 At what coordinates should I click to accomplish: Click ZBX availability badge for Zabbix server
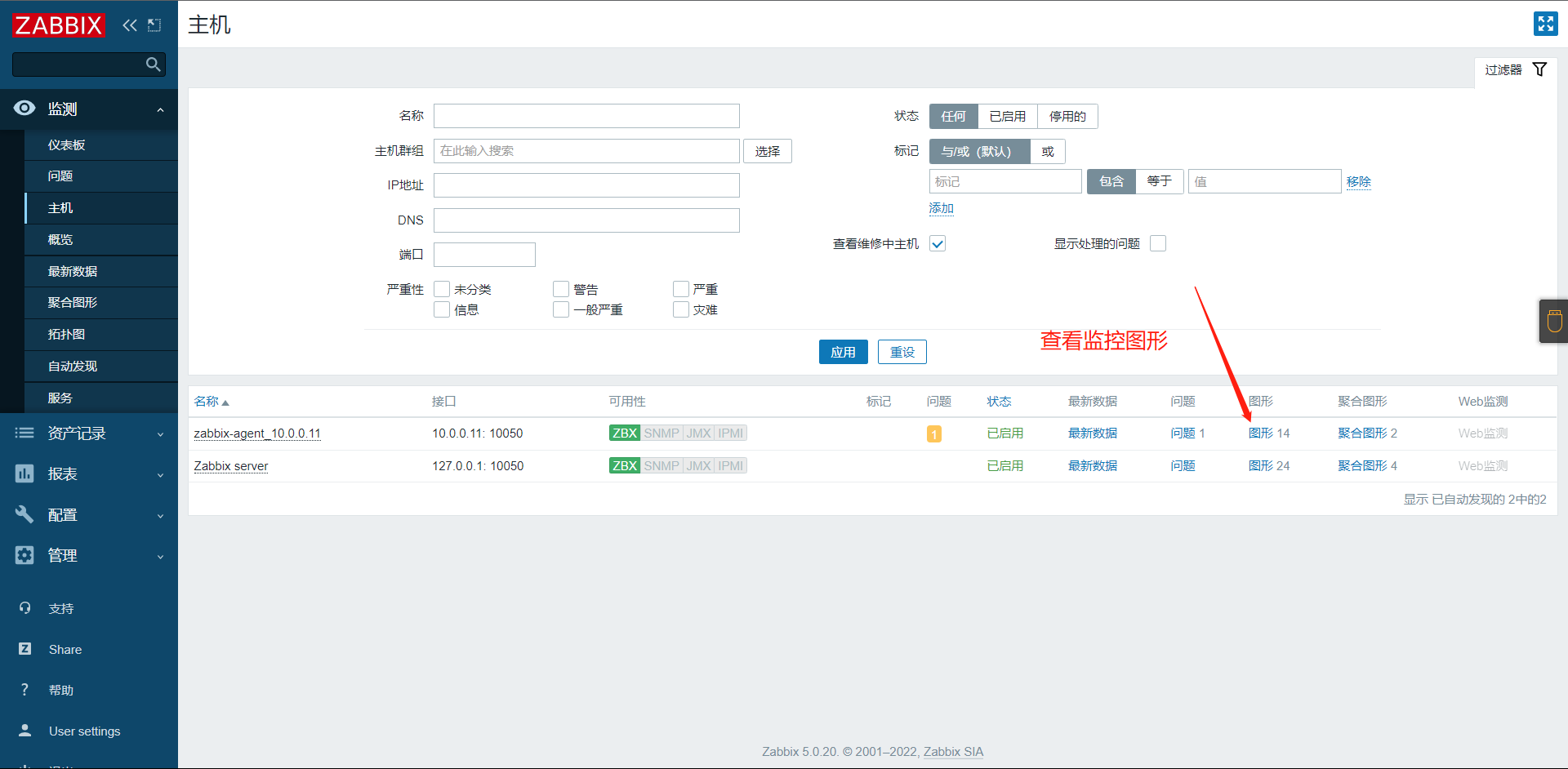tap(625, 466)
